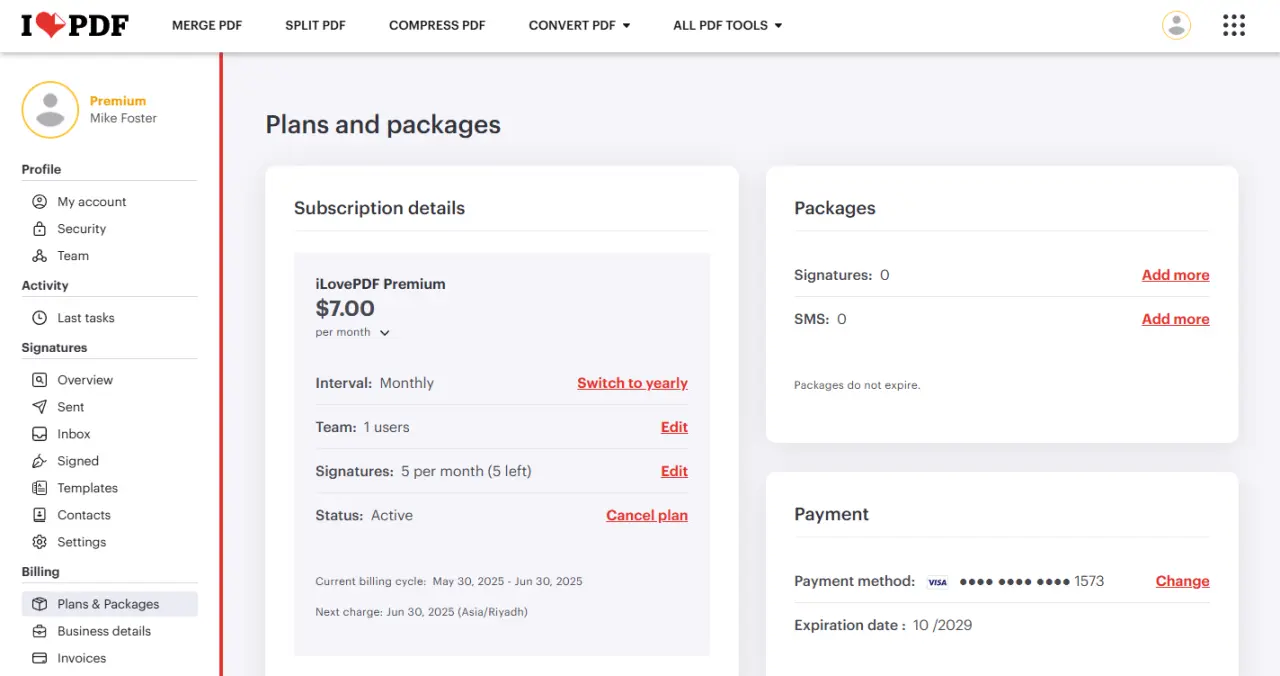Click the Overview icon in Signatures
1280x676 pixels.
[40, 380]
